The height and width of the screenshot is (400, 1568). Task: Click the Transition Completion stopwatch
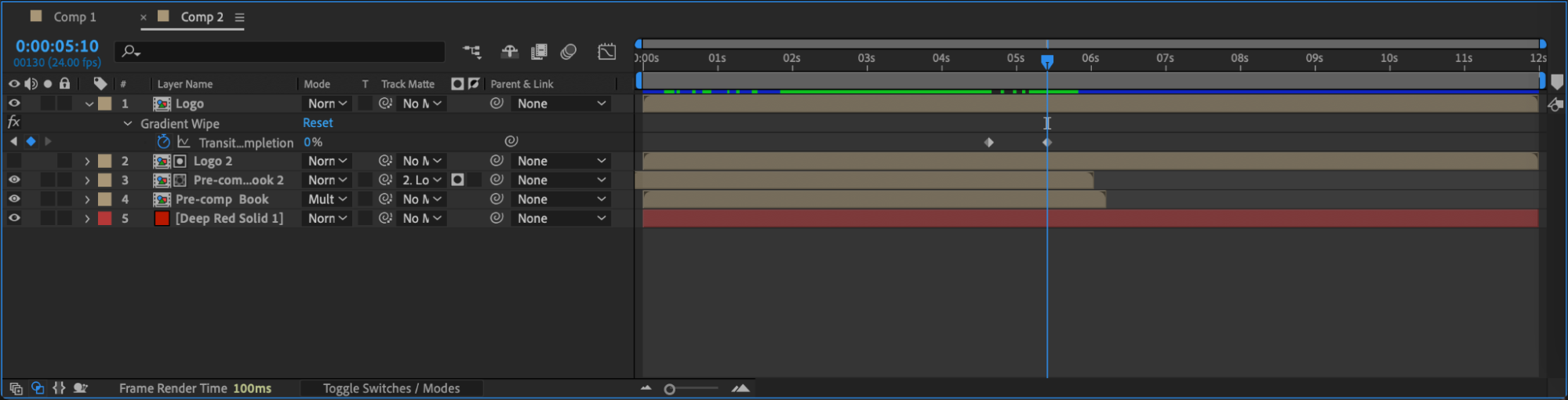pos(163,142)
